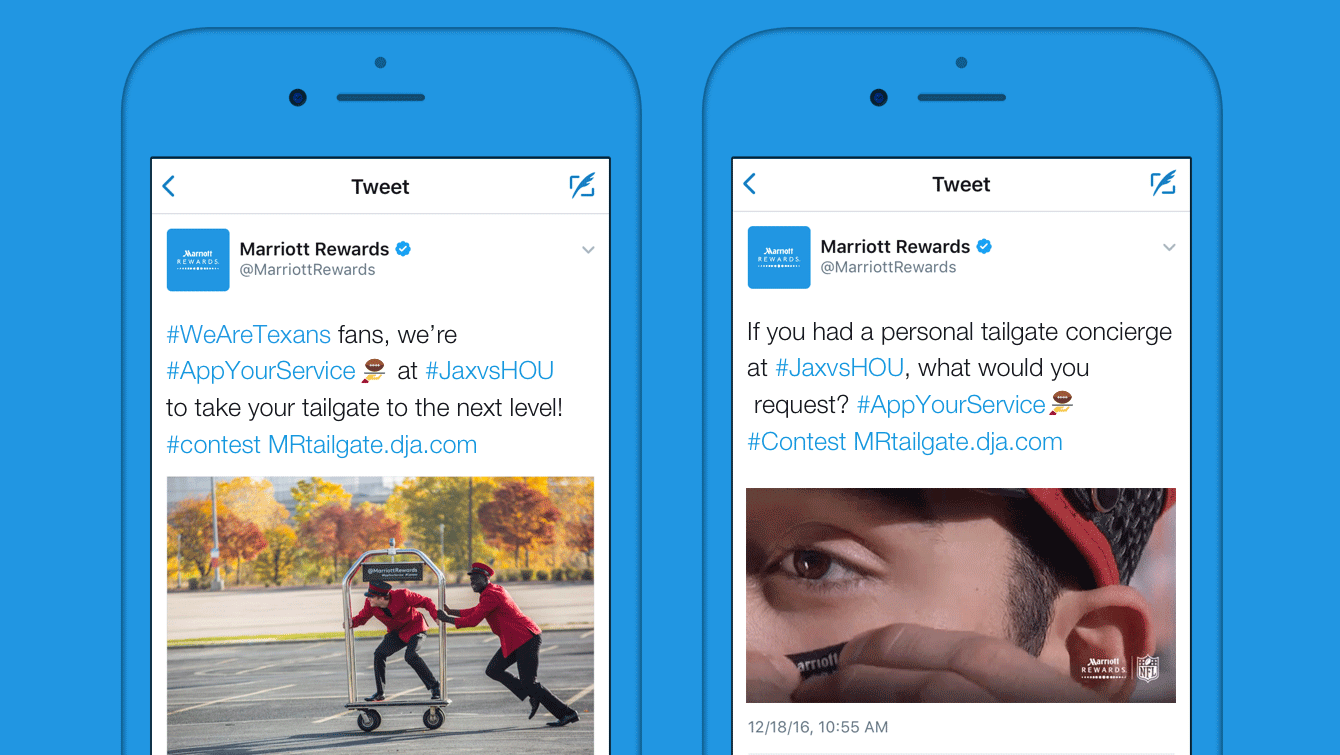Expand tweet options chevron on left phone

(588, 250)
